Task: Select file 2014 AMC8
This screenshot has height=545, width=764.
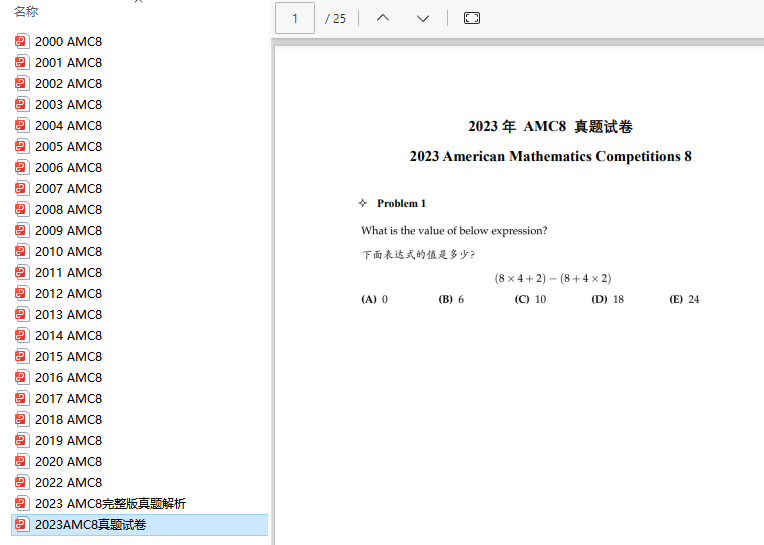Action: (x=68, y=335)
